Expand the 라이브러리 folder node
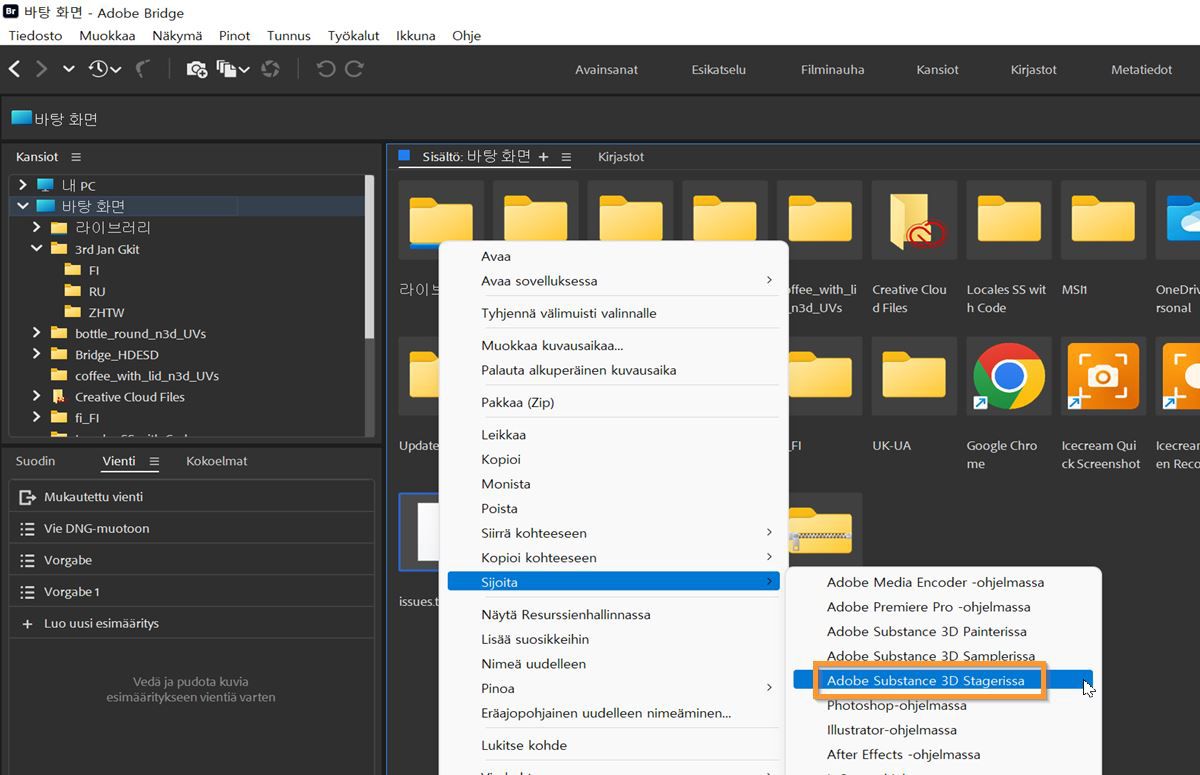This screenshot has height=775, width=1200. (x=37, y=227)
